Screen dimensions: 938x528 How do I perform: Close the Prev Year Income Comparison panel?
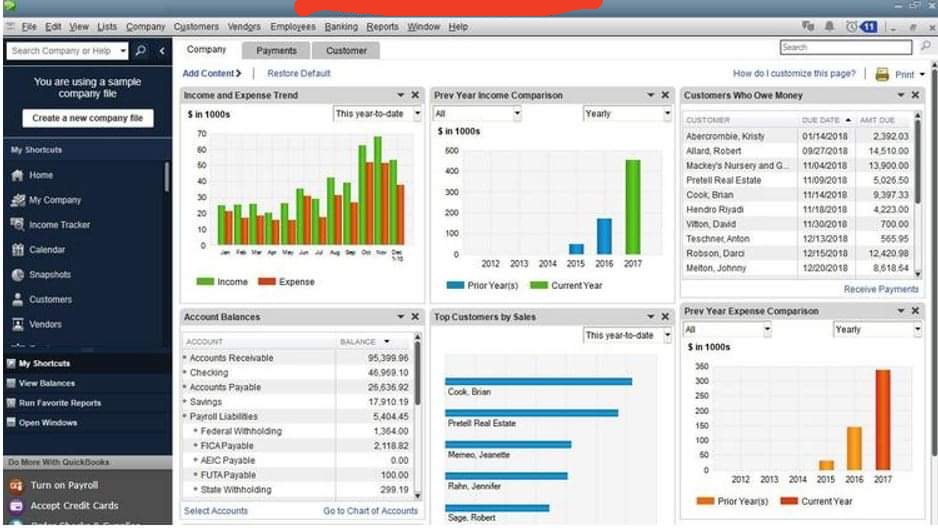point(665,94)
